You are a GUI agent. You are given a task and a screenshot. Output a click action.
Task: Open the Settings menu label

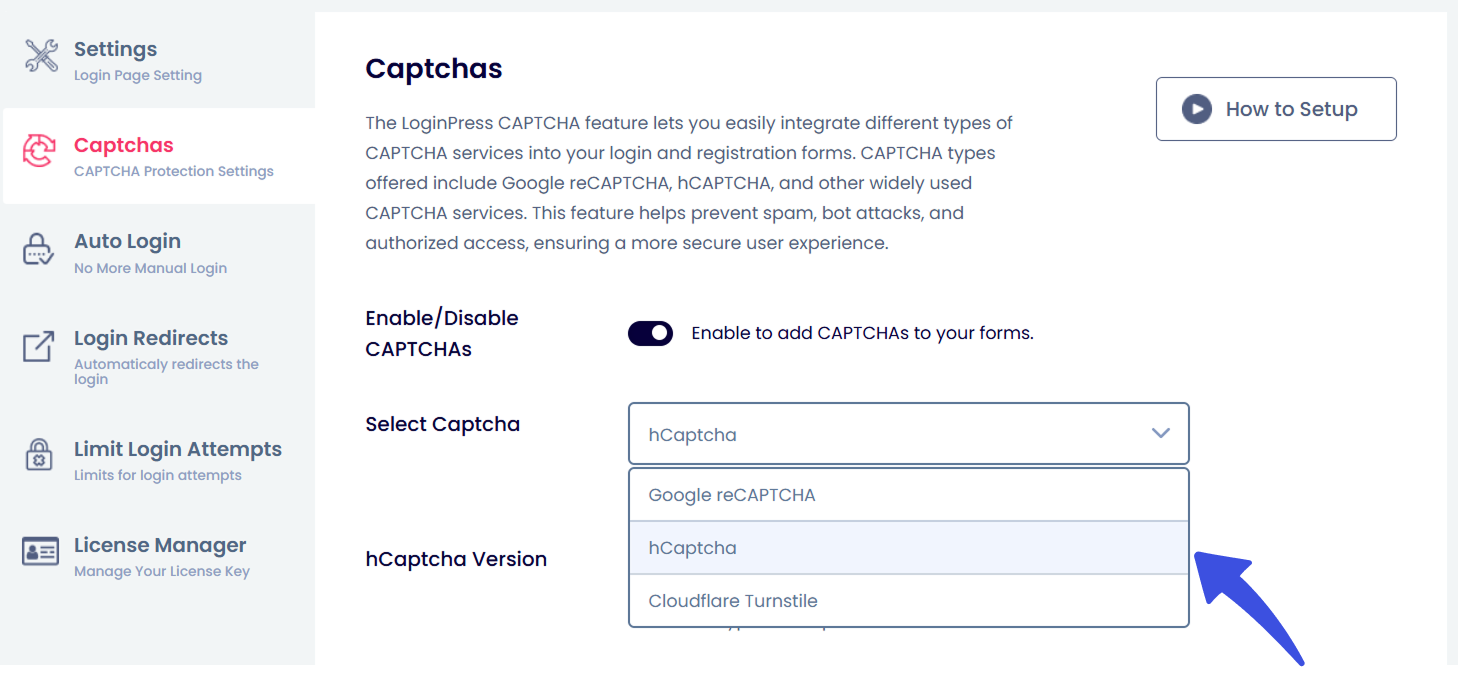click(115, 49)
